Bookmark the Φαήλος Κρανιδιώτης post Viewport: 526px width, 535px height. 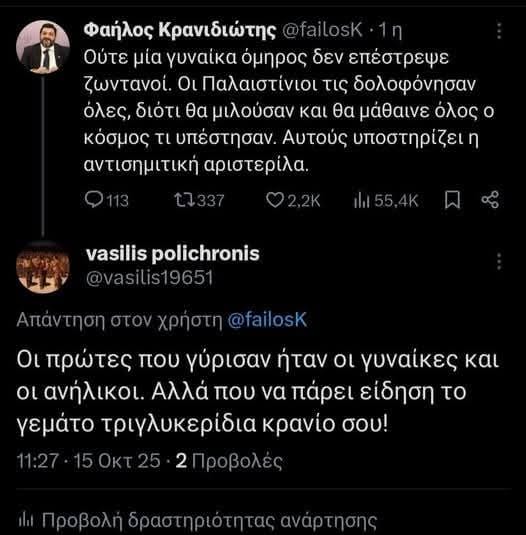tap(453, 200)
